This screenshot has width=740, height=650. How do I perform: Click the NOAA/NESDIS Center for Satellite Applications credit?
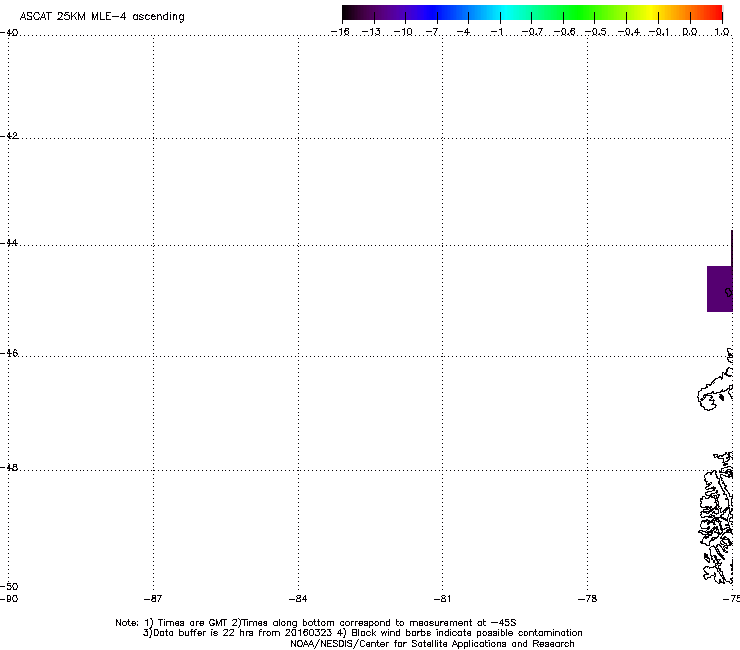point(432,644)
